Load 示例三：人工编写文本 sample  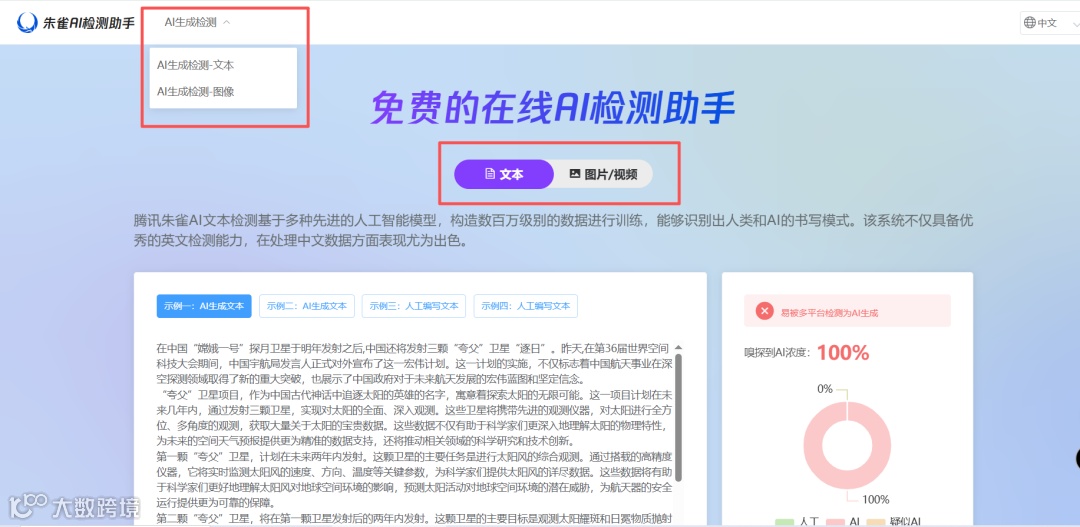(414, 306)
